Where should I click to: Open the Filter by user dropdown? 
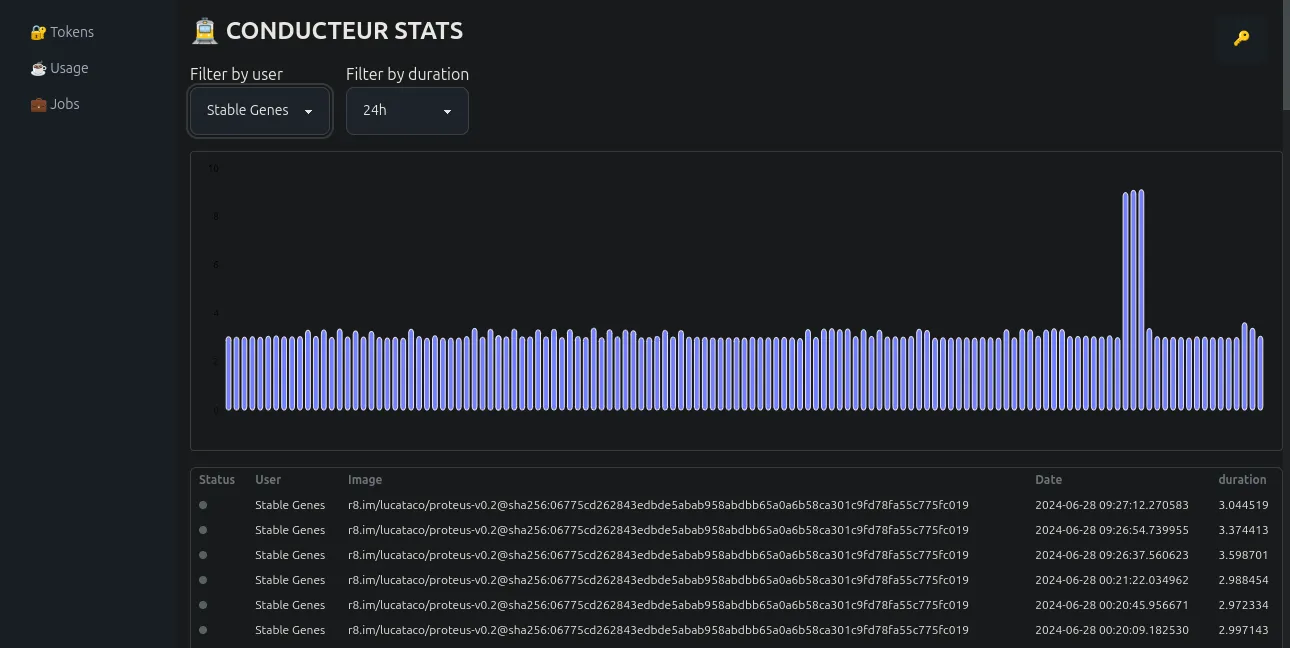click(260, 110)
